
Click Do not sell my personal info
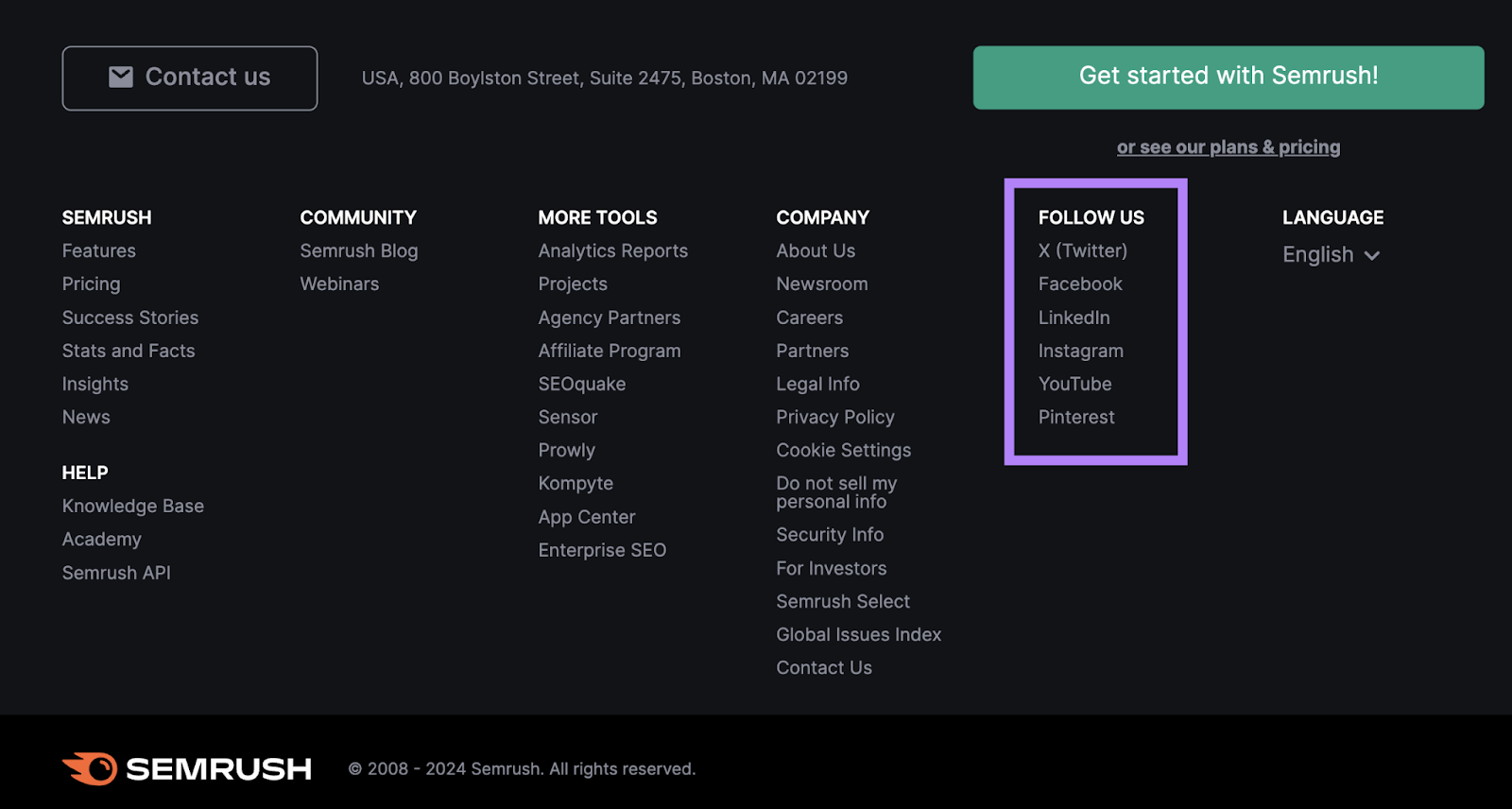click(835, 492)
